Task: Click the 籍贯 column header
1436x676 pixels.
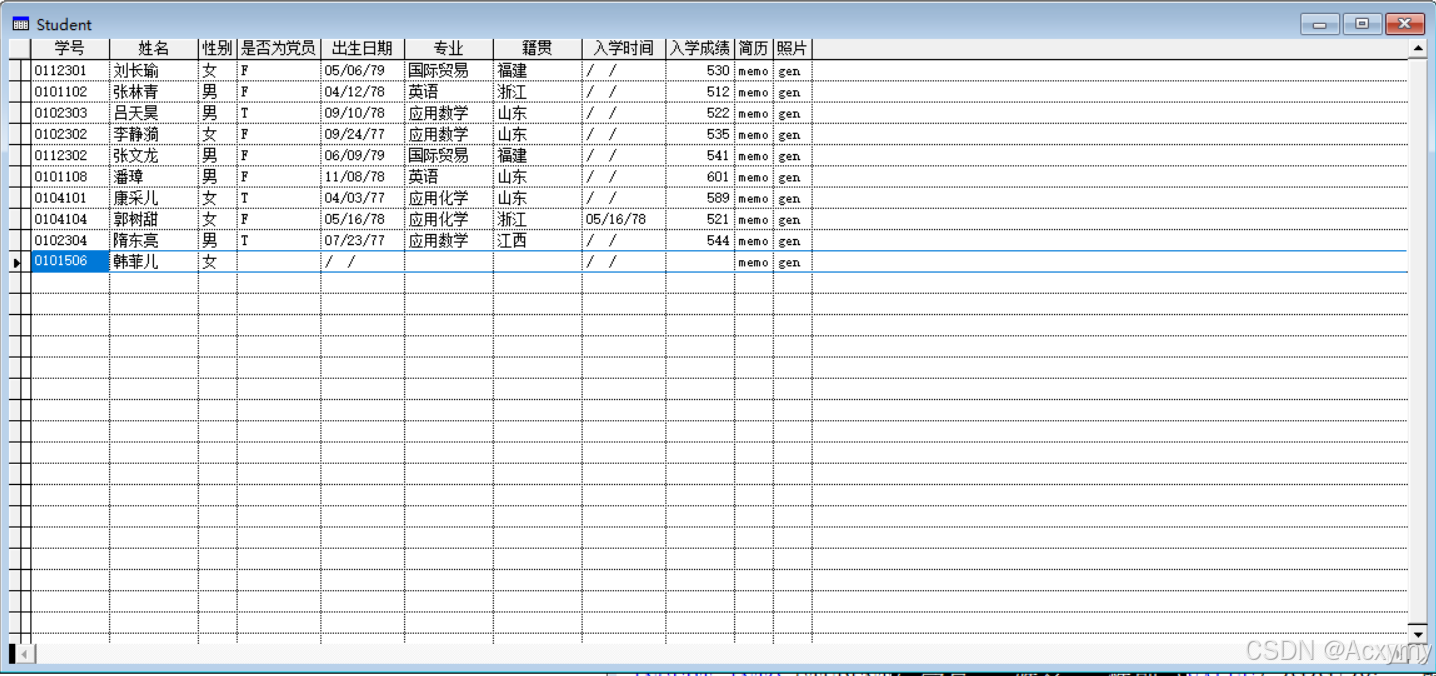Action: [537, 48]
